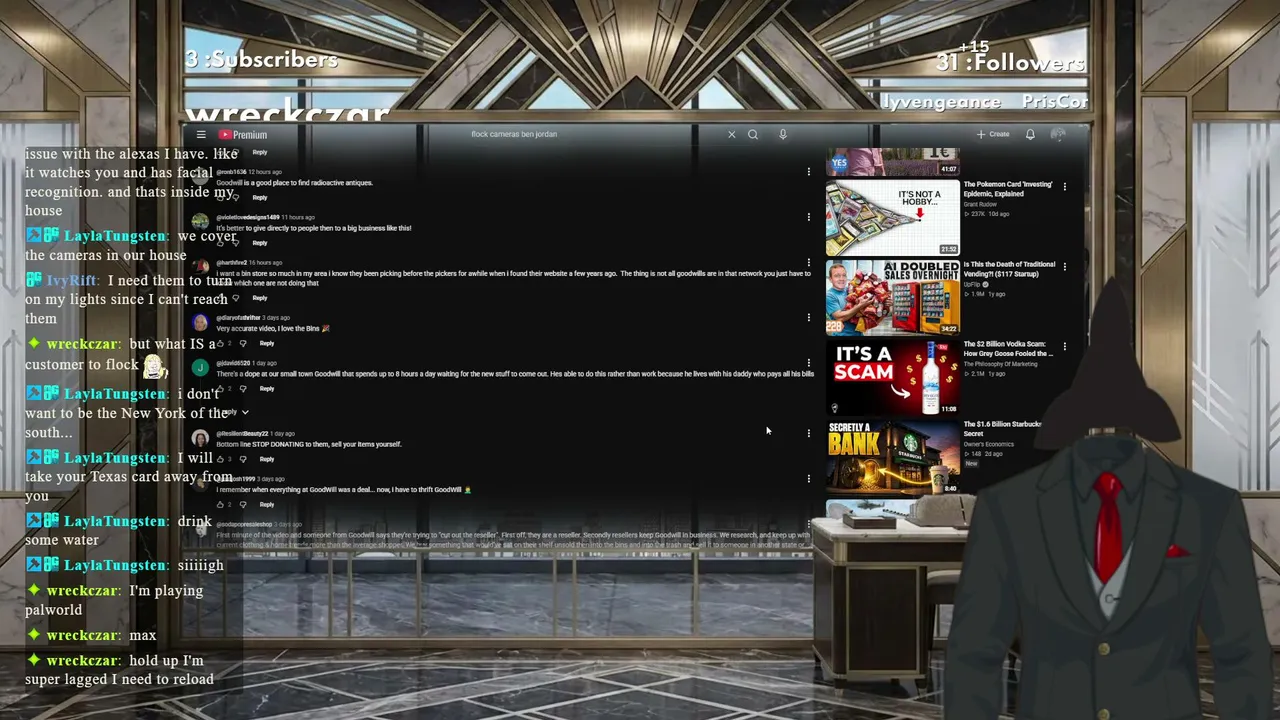Image resolution: width=1280 pixels, height=720 pixels.
Task: Open 'The Pokemon Card Investing Epidemic, Explained' title
Action: point(1008,189)
